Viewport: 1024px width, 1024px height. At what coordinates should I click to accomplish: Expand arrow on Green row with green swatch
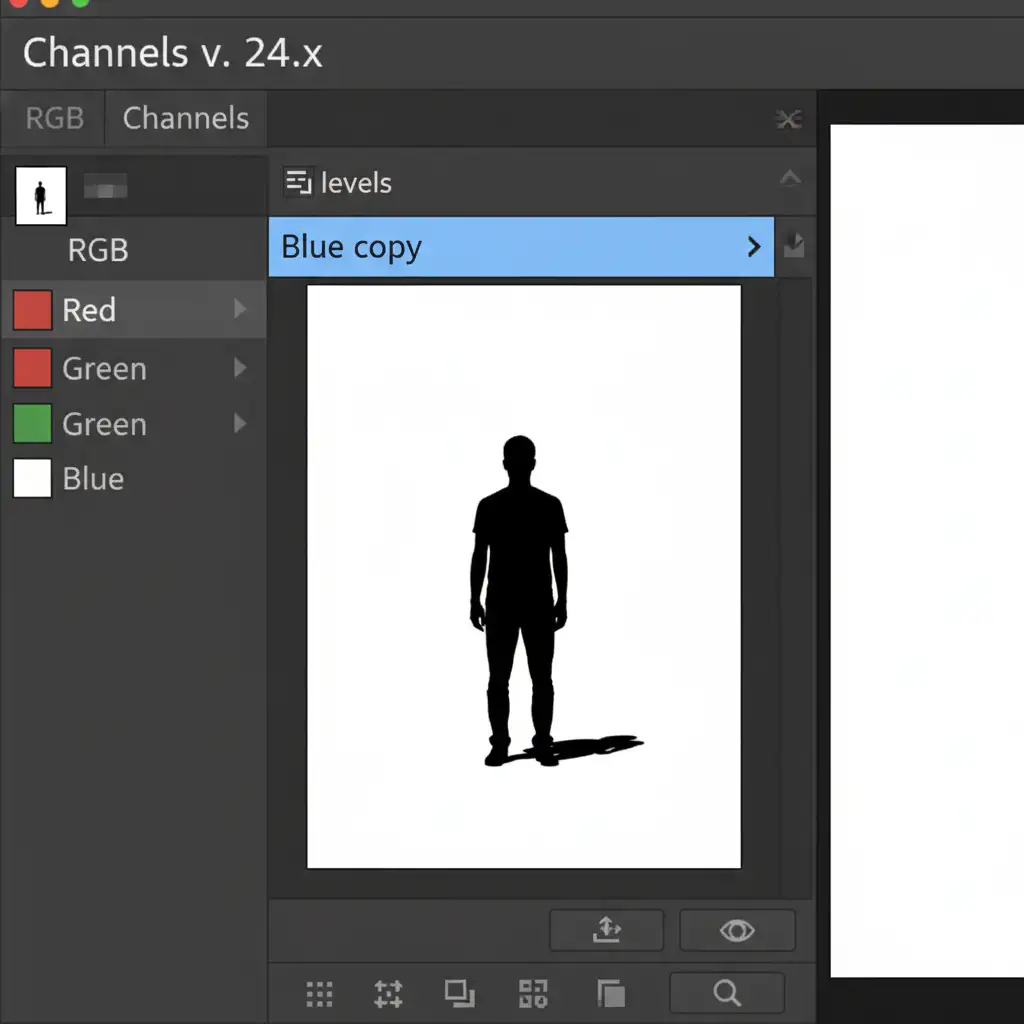[x=240, y=424]
